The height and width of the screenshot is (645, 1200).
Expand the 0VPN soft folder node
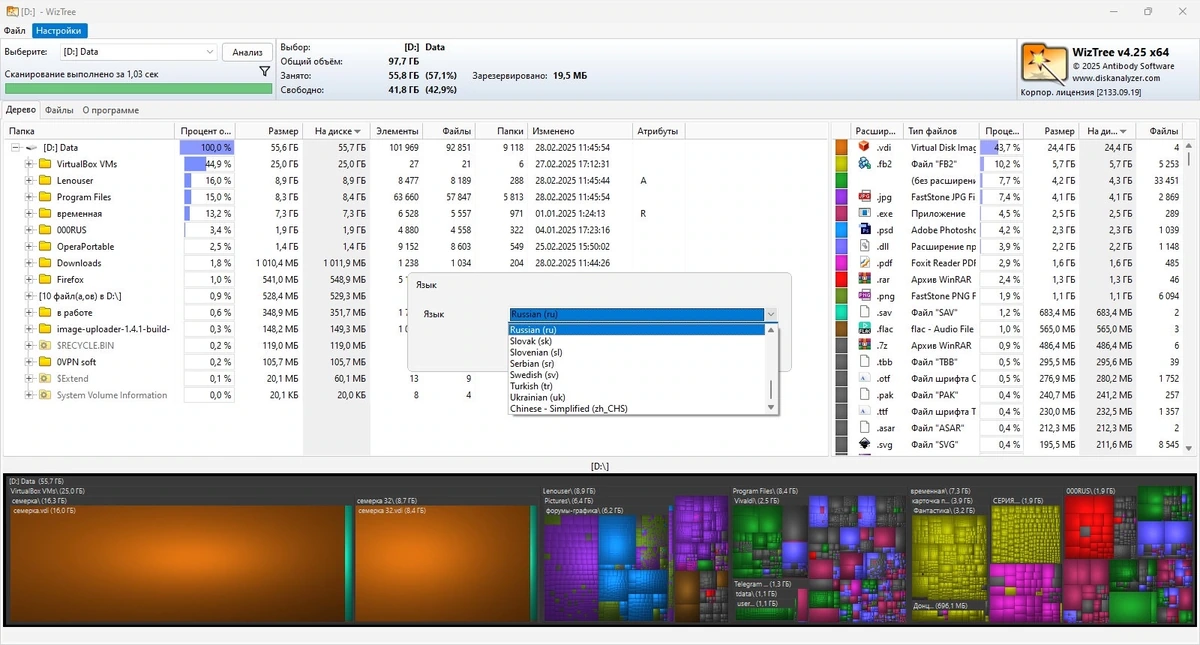29,362
